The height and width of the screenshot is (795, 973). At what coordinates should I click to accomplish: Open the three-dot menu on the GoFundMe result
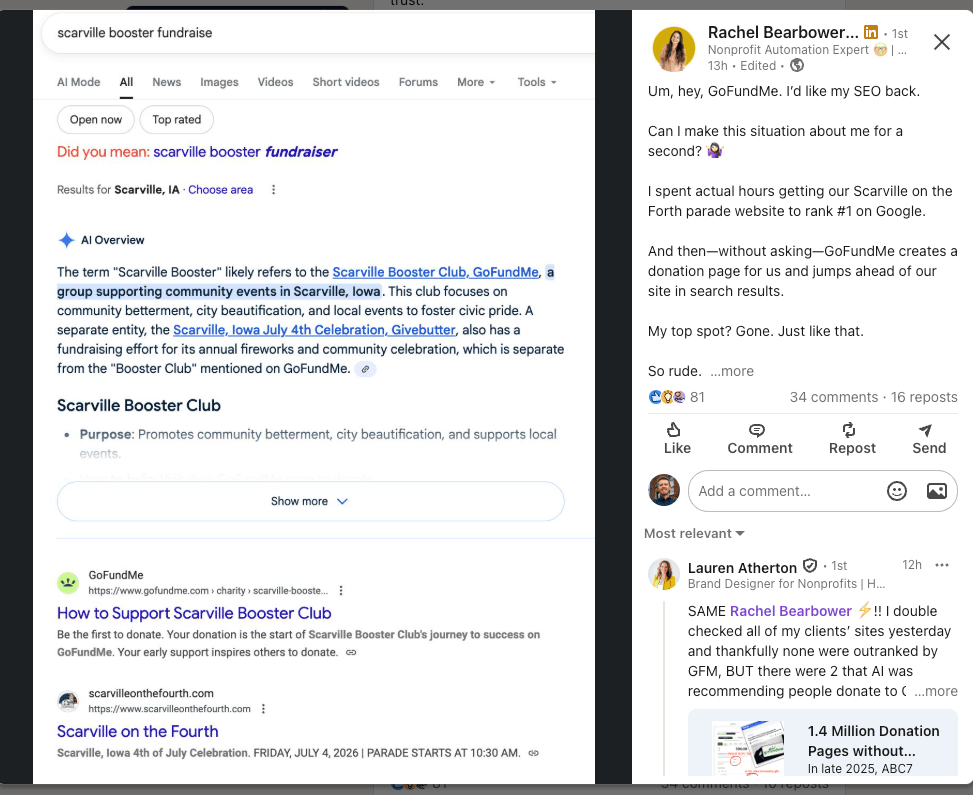[x=340, y=591]
